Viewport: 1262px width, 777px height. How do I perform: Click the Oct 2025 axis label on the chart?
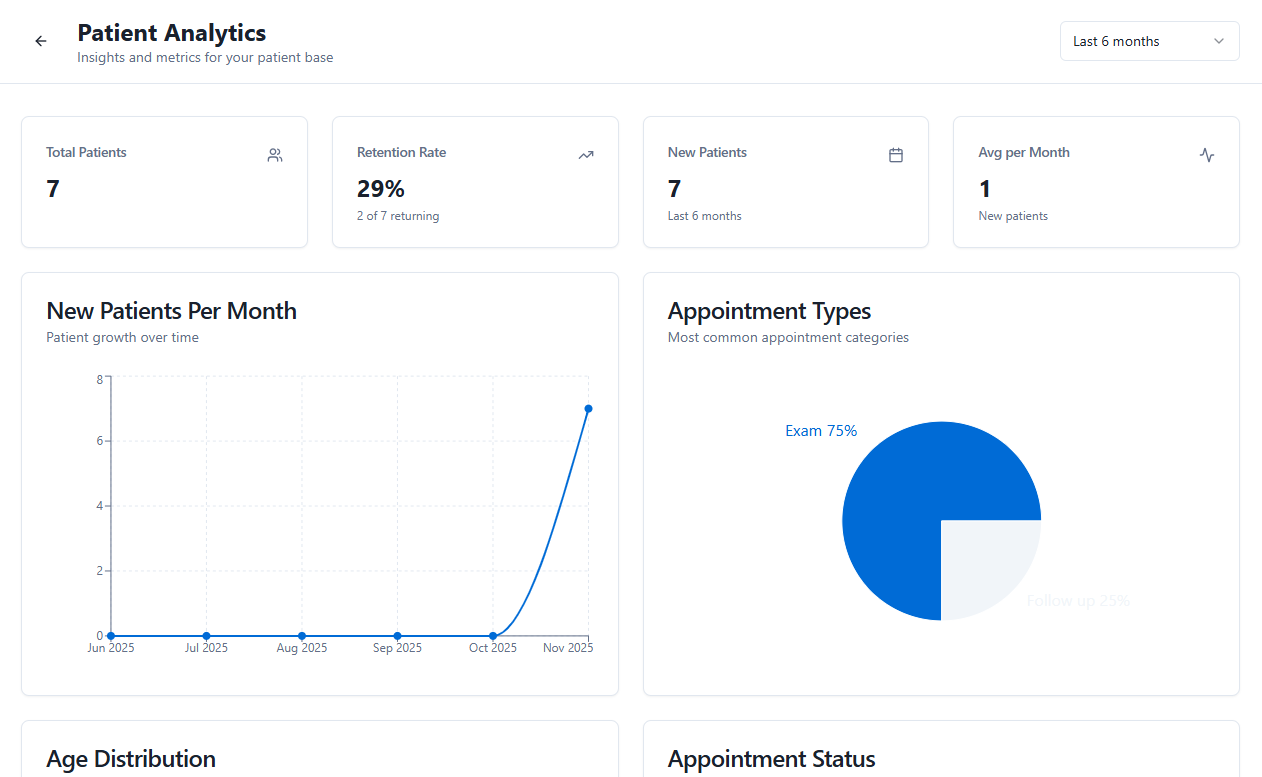tap(492, 647)
